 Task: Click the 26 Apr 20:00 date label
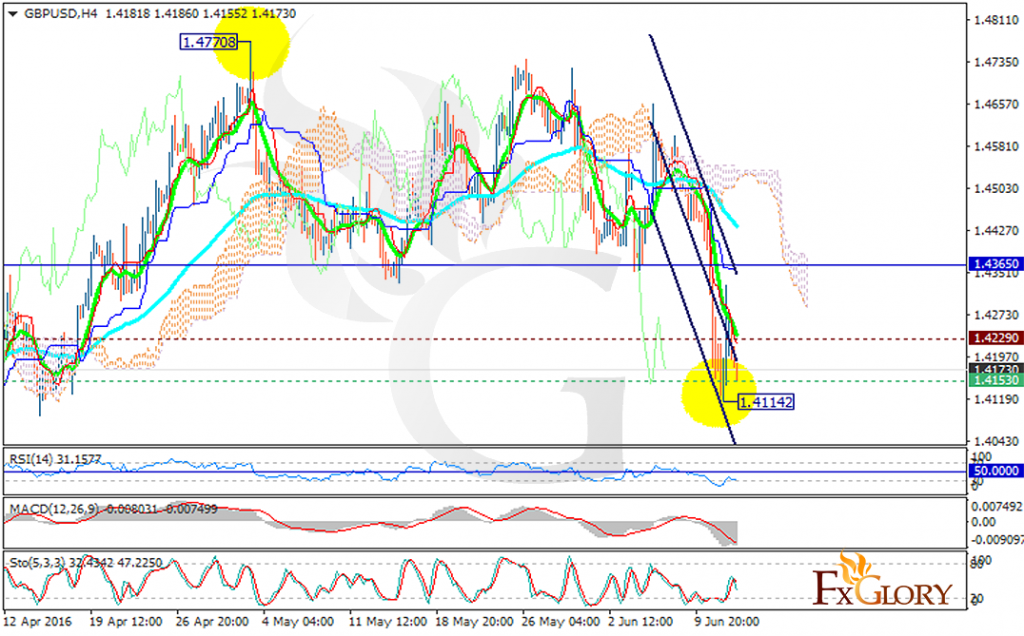(212, 622)
